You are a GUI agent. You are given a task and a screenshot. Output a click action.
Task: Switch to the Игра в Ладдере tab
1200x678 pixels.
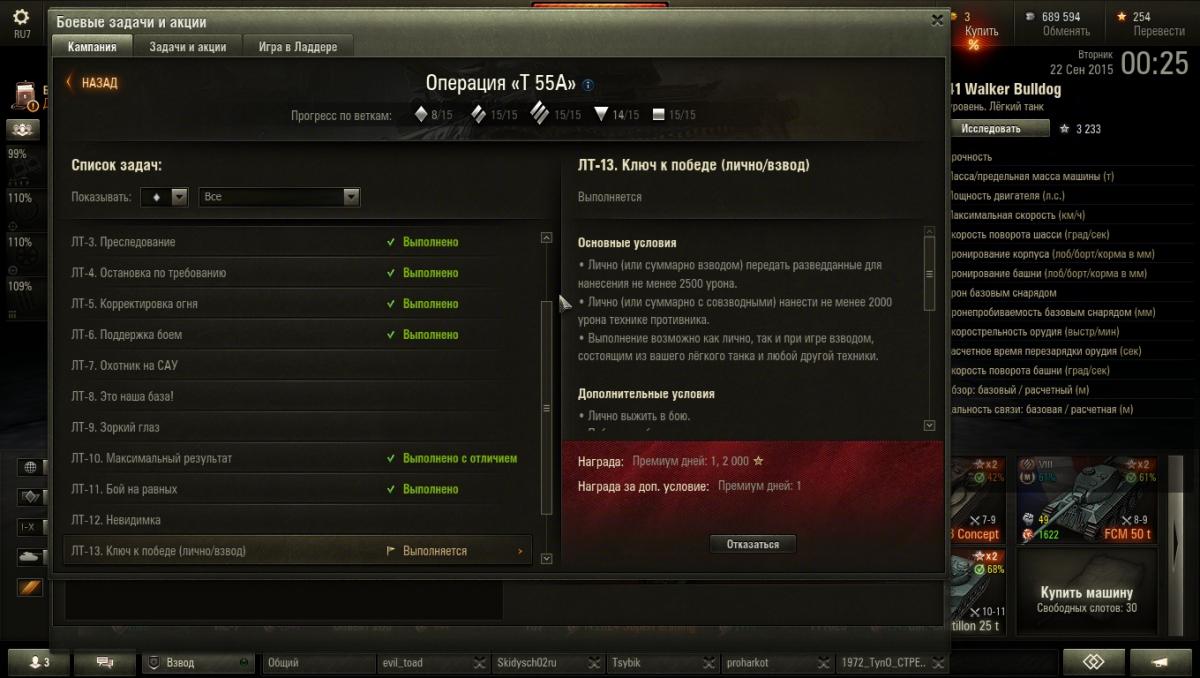click(x=298, y=47)
